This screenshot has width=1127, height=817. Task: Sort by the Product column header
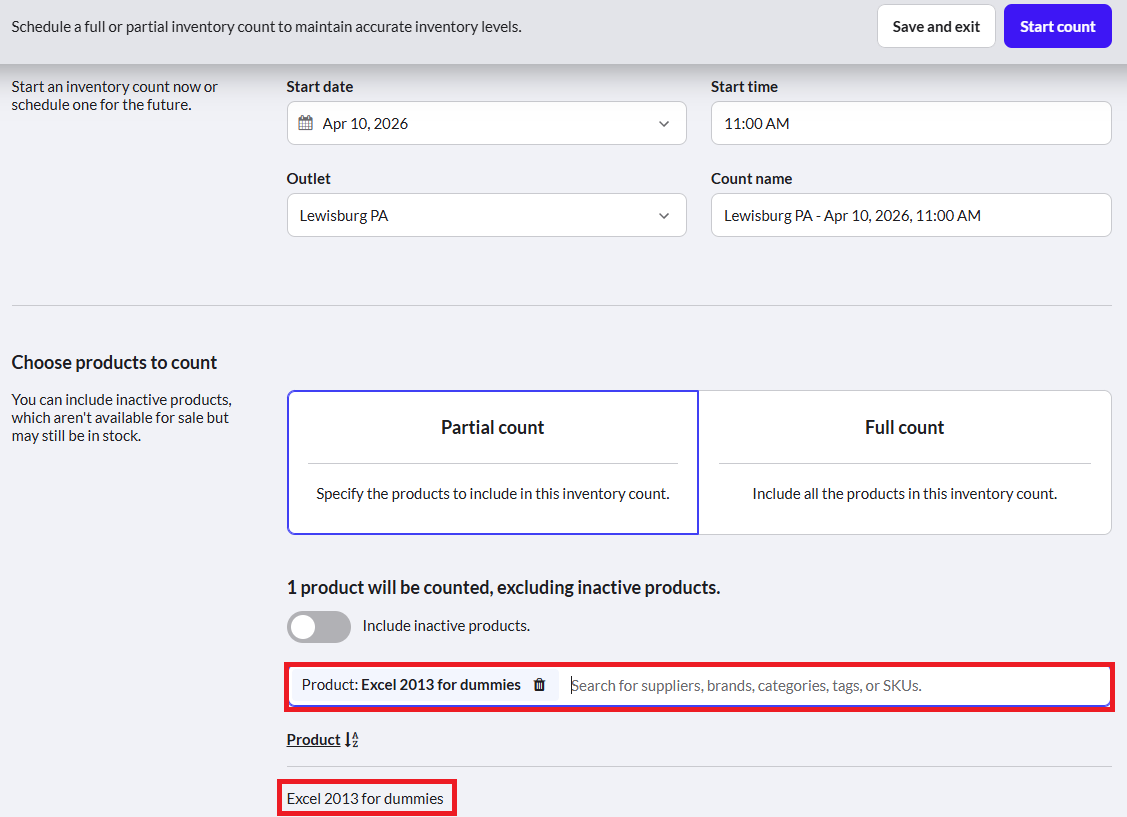click(x=313, y=739)
